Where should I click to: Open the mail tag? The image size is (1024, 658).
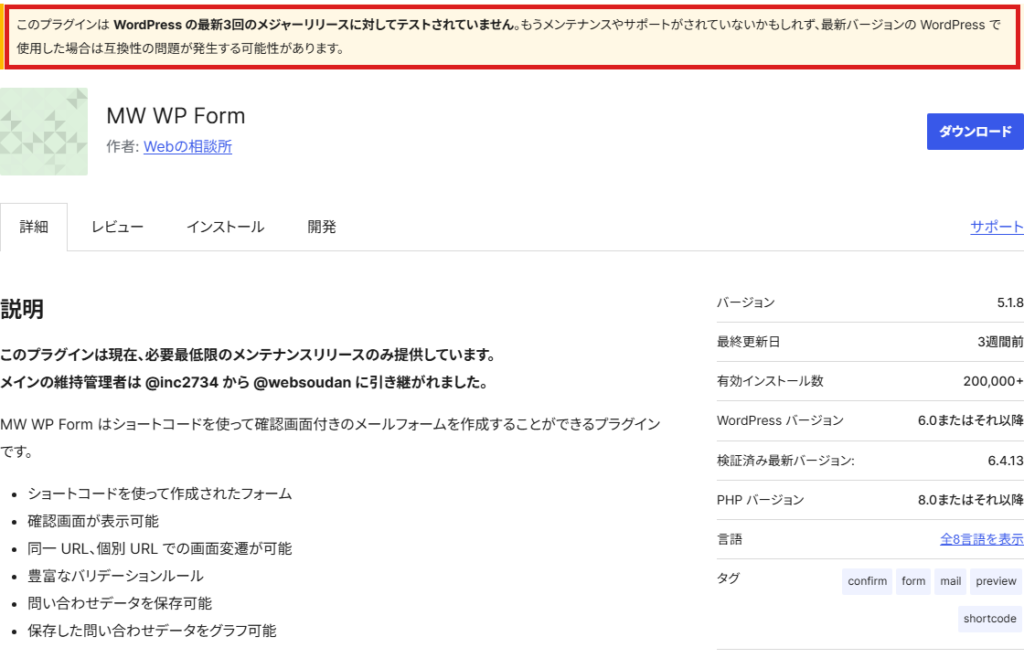click(950, 581)
